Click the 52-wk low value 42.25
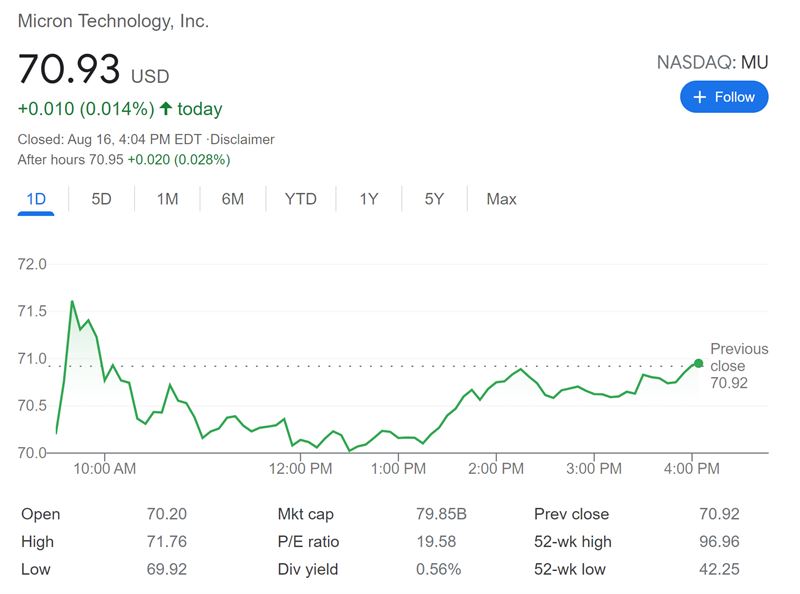This screenshot has width=800, height=594. point(719,569)
